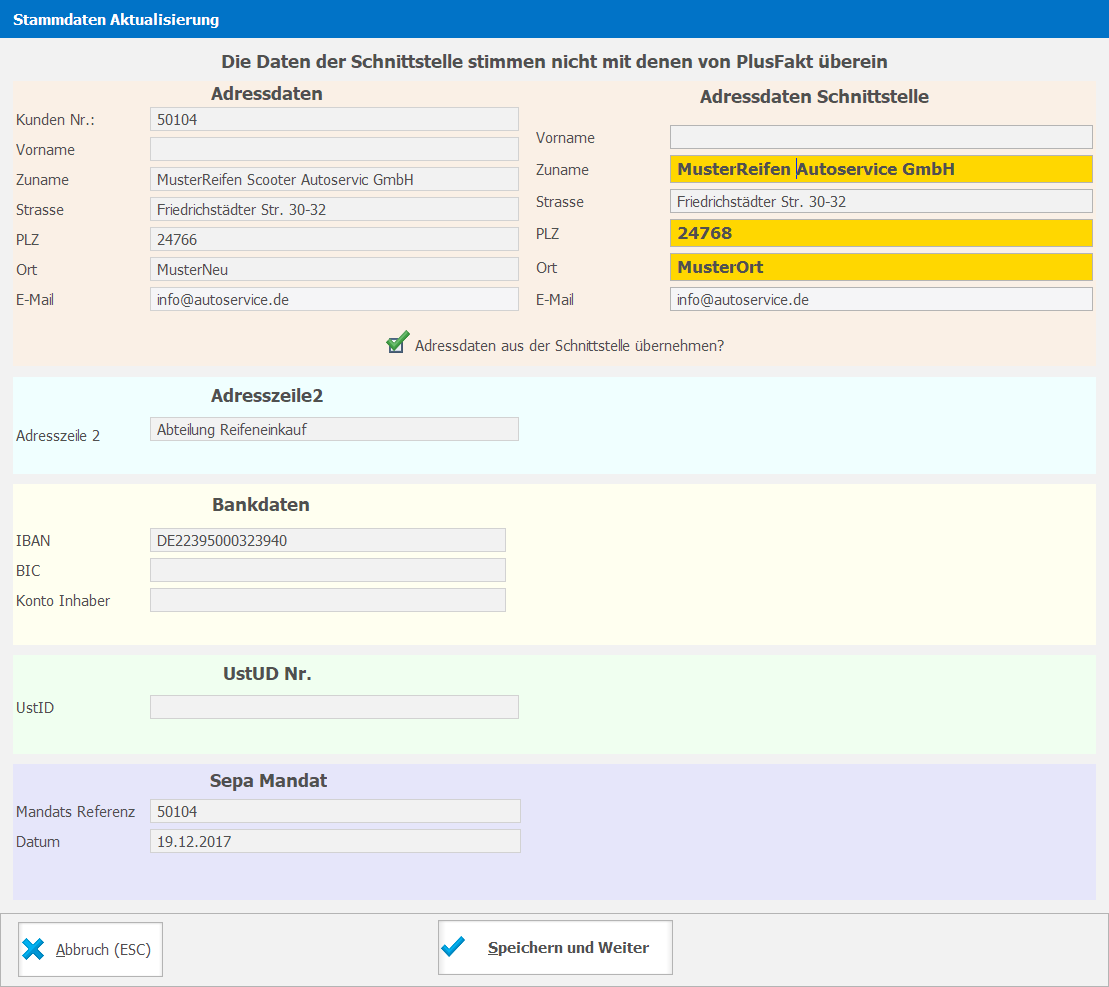1109x987 pixels.
Task: Click the Bankdaten section heading
Action: tap(261, 505)
